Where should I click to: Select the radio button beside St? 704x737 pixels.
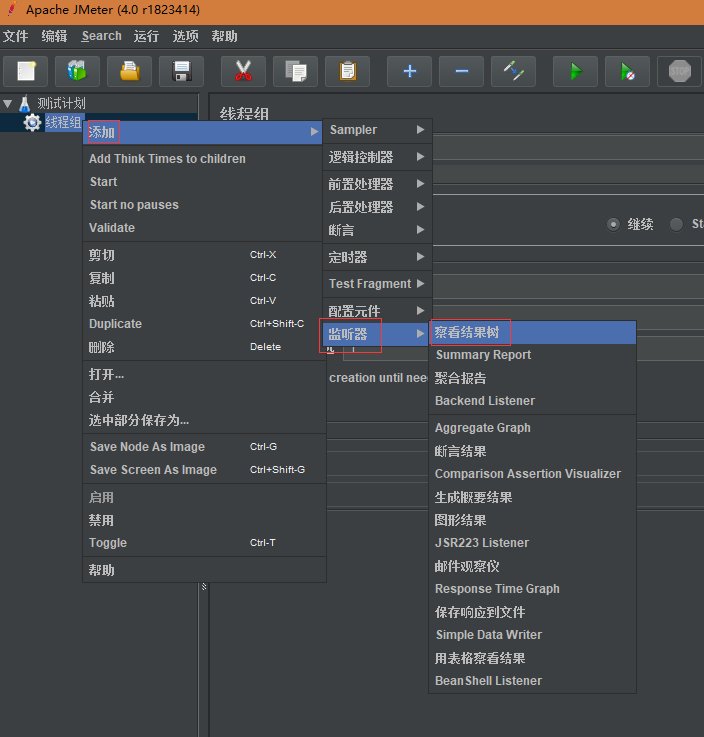click(x=676, y=224)
